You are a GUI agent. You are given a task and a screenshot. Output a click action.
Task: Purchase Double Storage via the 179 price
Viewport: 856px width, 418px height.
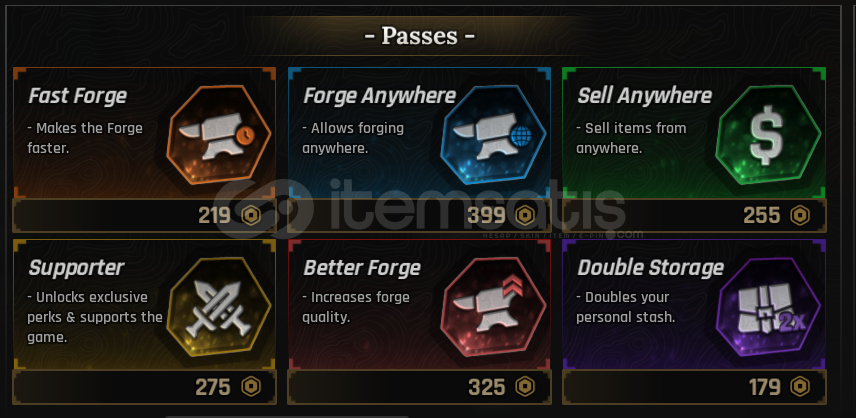tap(766, 386)
